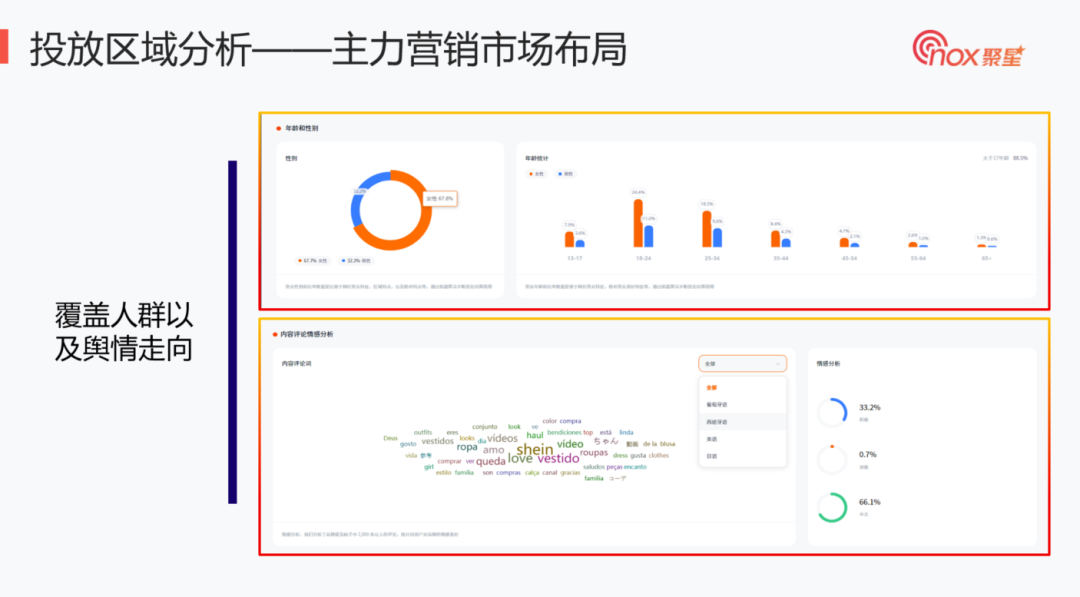1080x597 pixels.
Task: Click the orange dot icon beside 内容评论情感分析
Action: pos(277,334)
